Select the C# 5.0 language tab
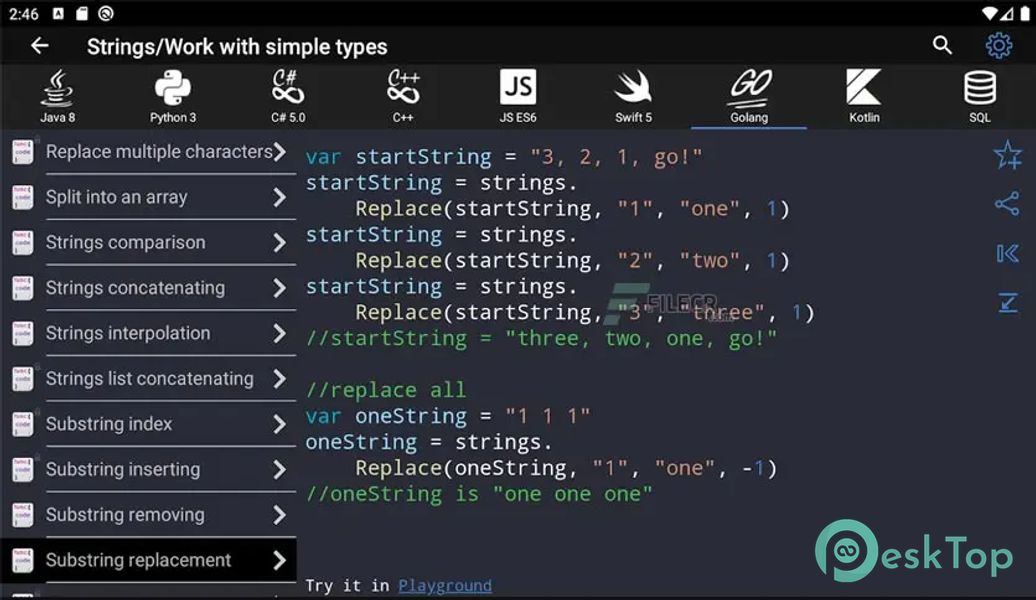This screenshot has width=1036, height=600. tap(288, 96)
